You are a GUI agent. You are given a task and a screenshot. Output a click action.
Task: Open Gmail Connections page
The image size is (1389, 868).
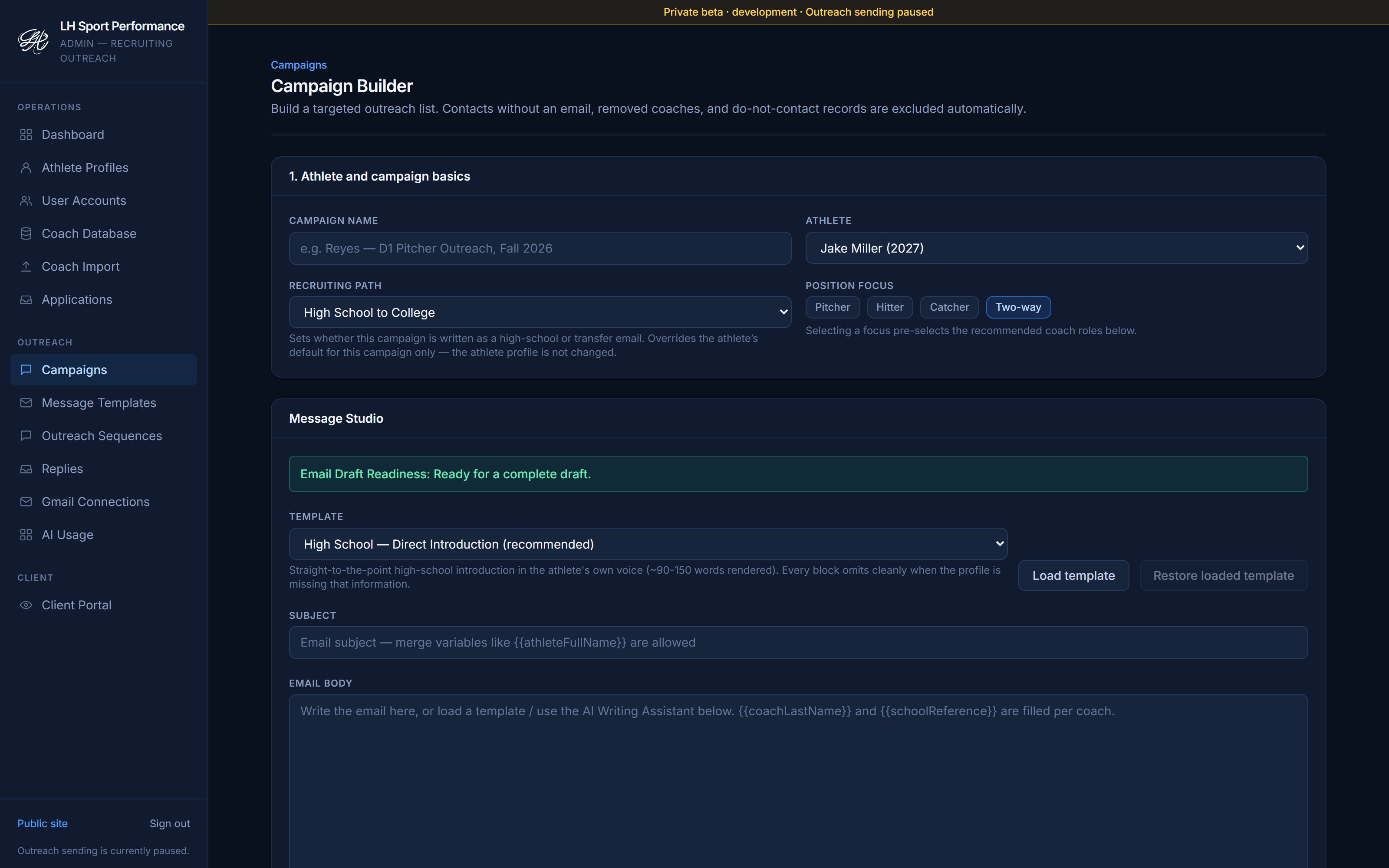coord(103,502)
